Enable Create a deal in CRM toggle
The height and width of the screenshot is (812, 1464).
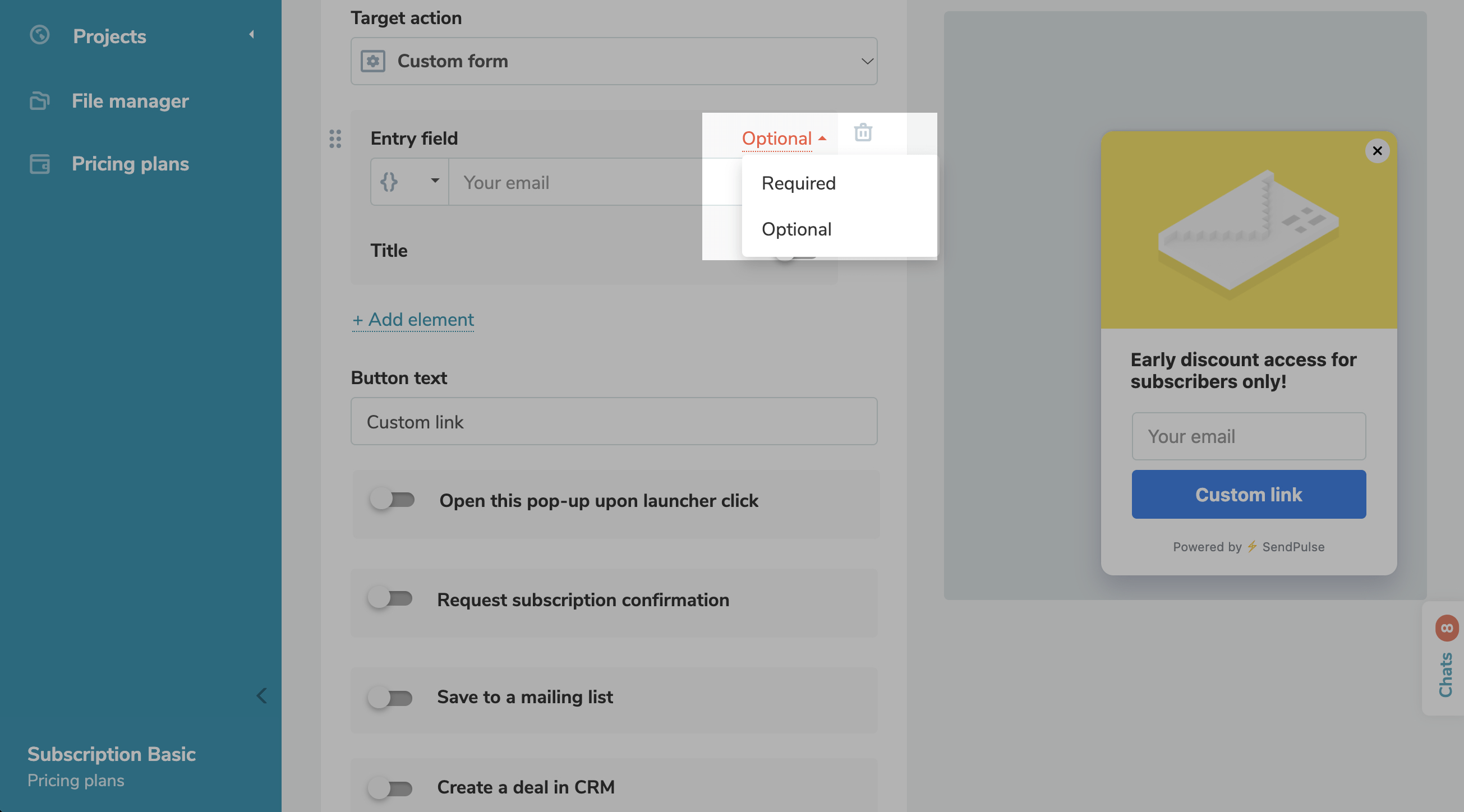pyautogui.click(x=390, y=788)
